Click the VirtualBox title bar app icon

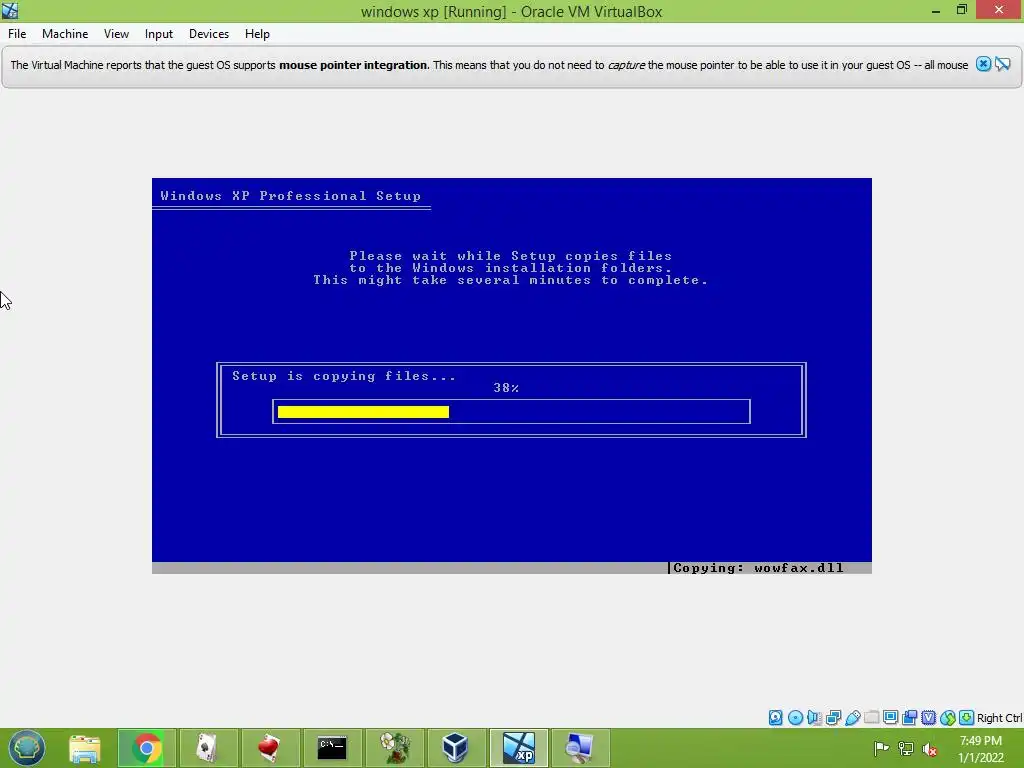(x=10, y=10)
